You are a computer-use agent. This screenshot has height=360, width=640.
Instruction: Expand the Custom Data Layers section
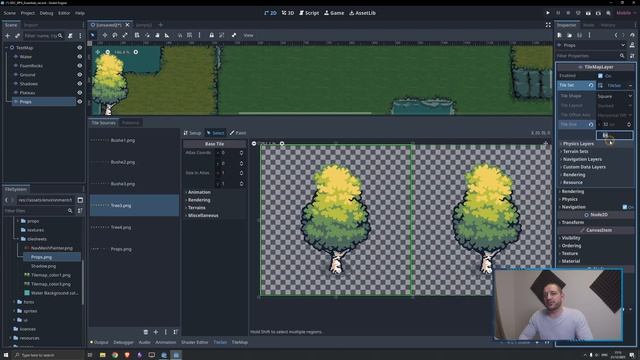coord(584,167)
